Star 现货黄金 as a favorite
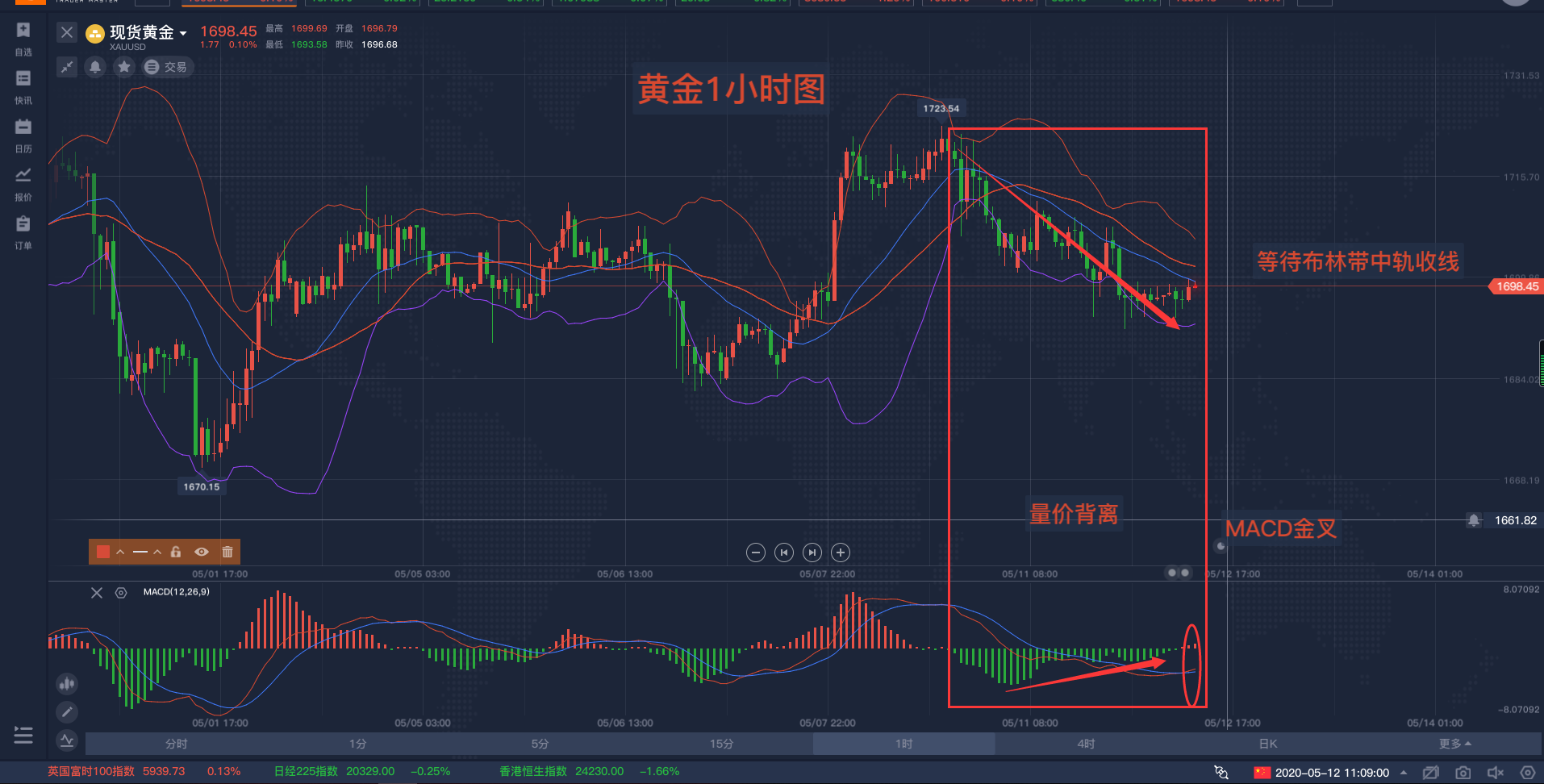This screenshot has height=784, width=1544. click(124, 67)
